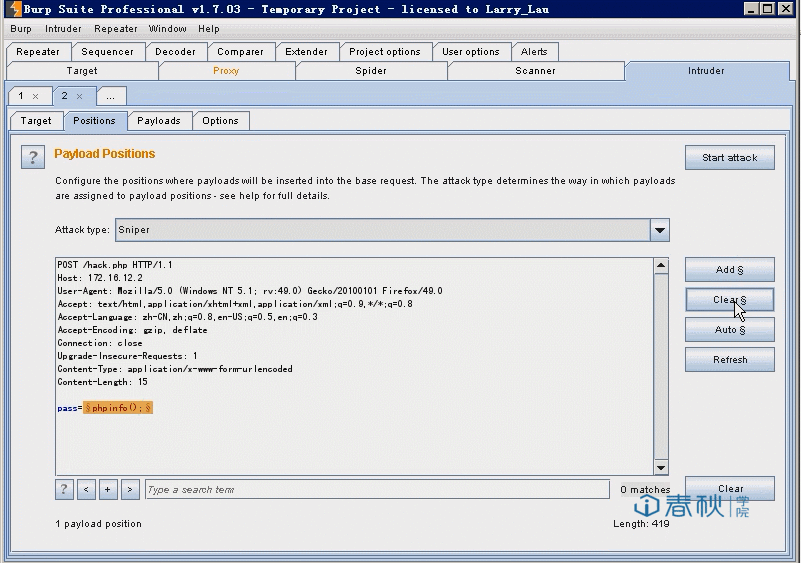Go to previous search match arrow
The image size is (801, 563).
(86, 489)
